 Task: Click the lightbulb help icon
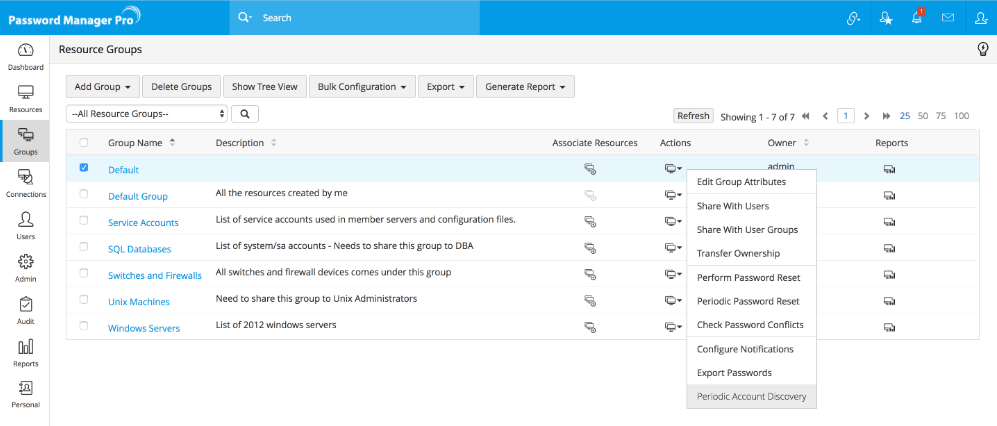pyautogui.click(x=982, y=49)
